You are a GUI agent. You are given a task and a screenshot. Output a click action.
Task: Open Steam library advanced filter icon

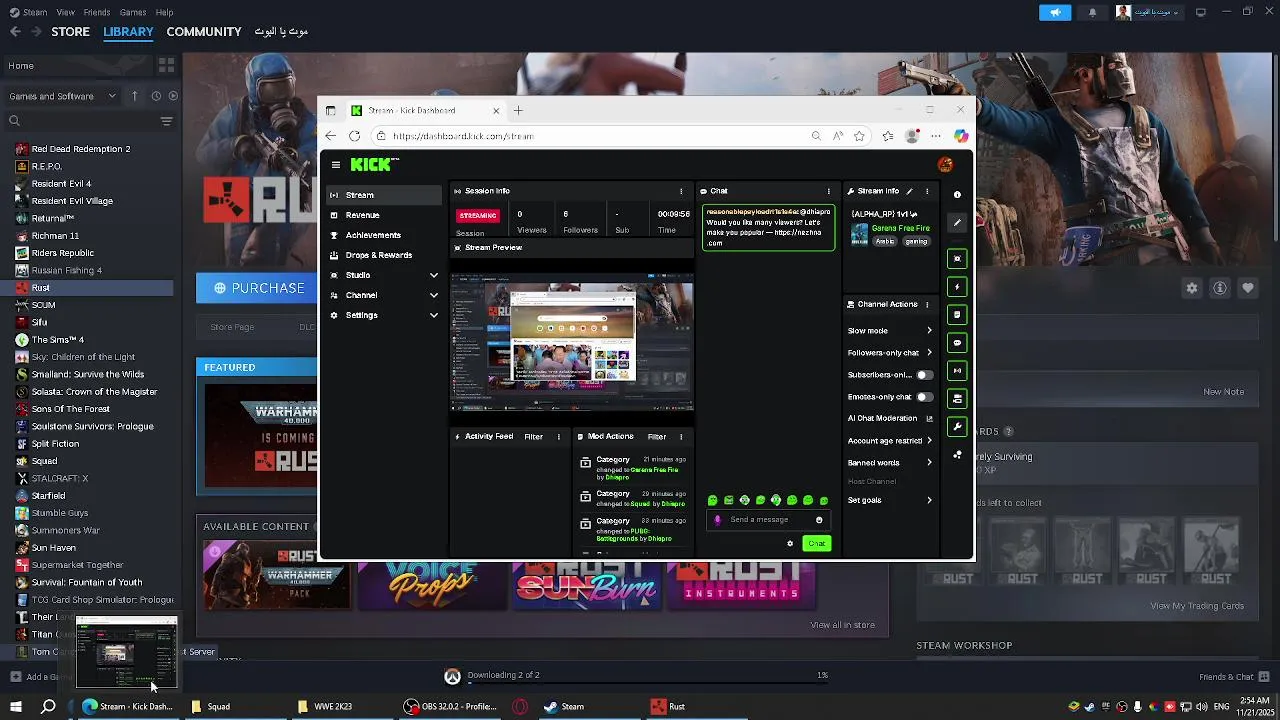point(166,121)
